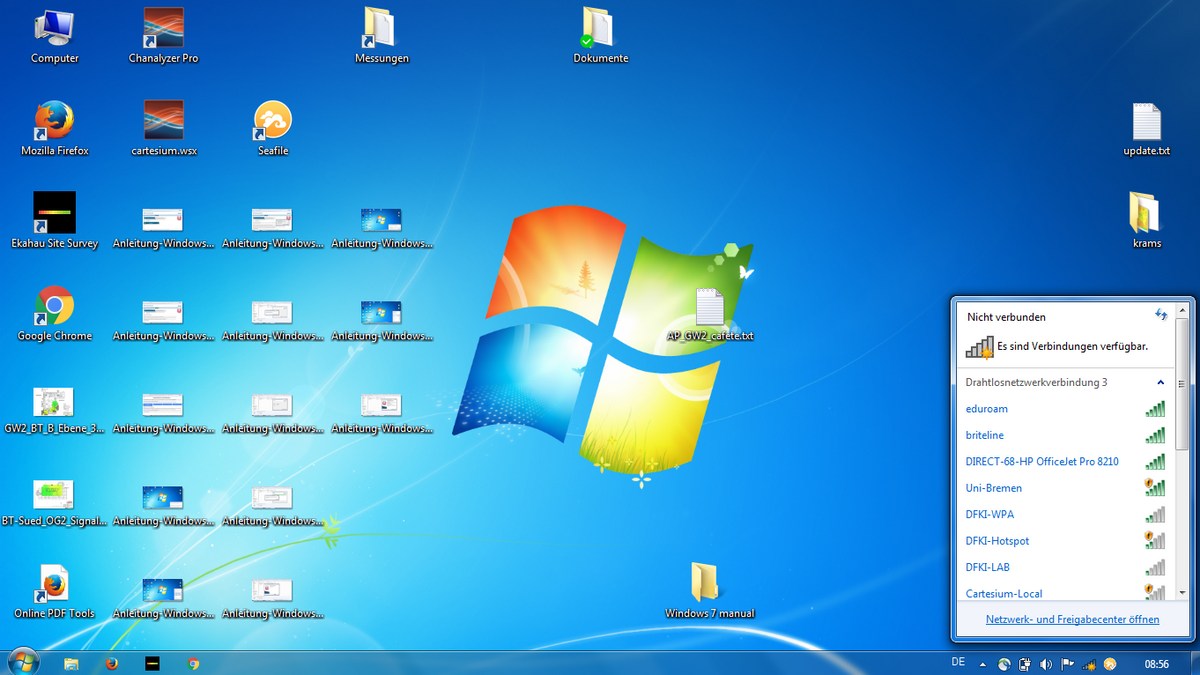The image size is (1200, 675).
Task: Click the Windows Start button
Action: click(x=22, y=661)
